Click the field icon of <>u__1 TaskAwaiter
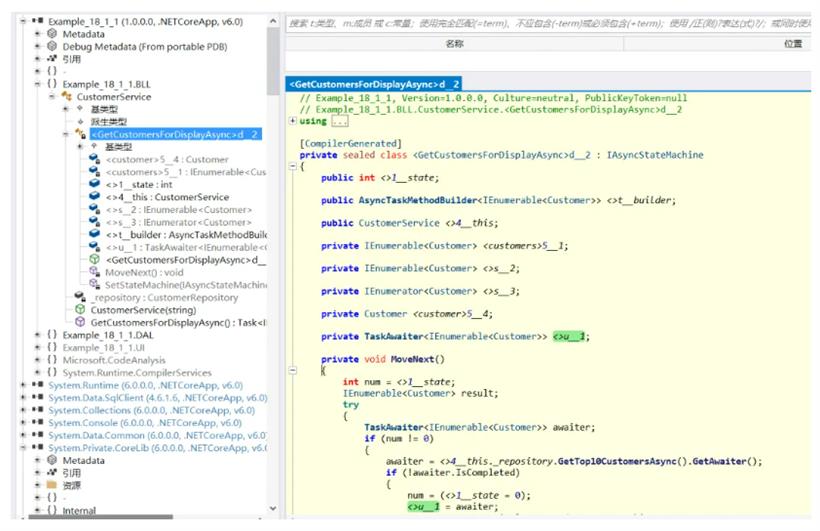 point(95,247)
